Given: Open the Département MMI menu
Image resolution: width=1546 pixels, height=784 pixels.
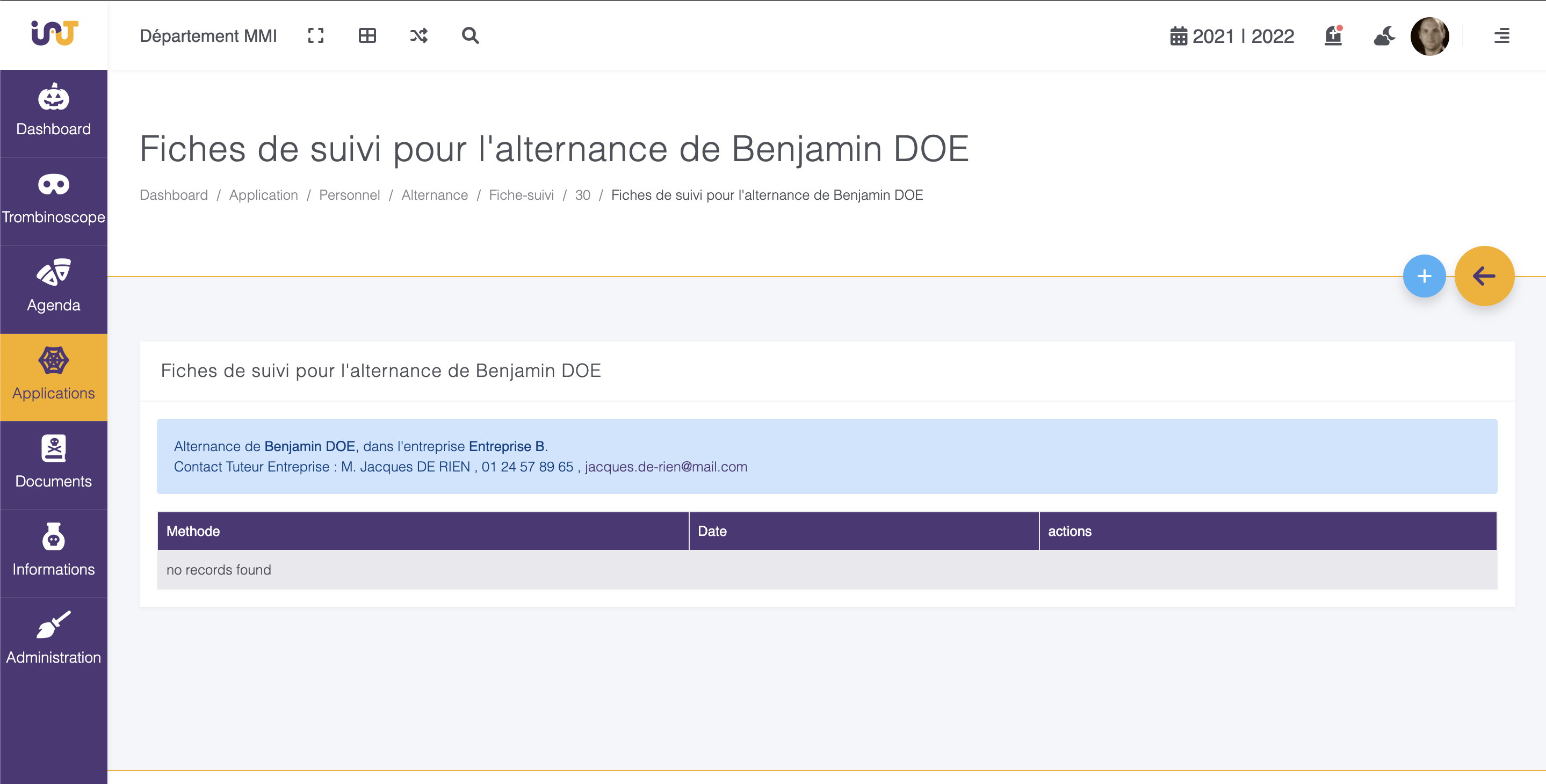Looking at the screenshot, I should [208, 35].
